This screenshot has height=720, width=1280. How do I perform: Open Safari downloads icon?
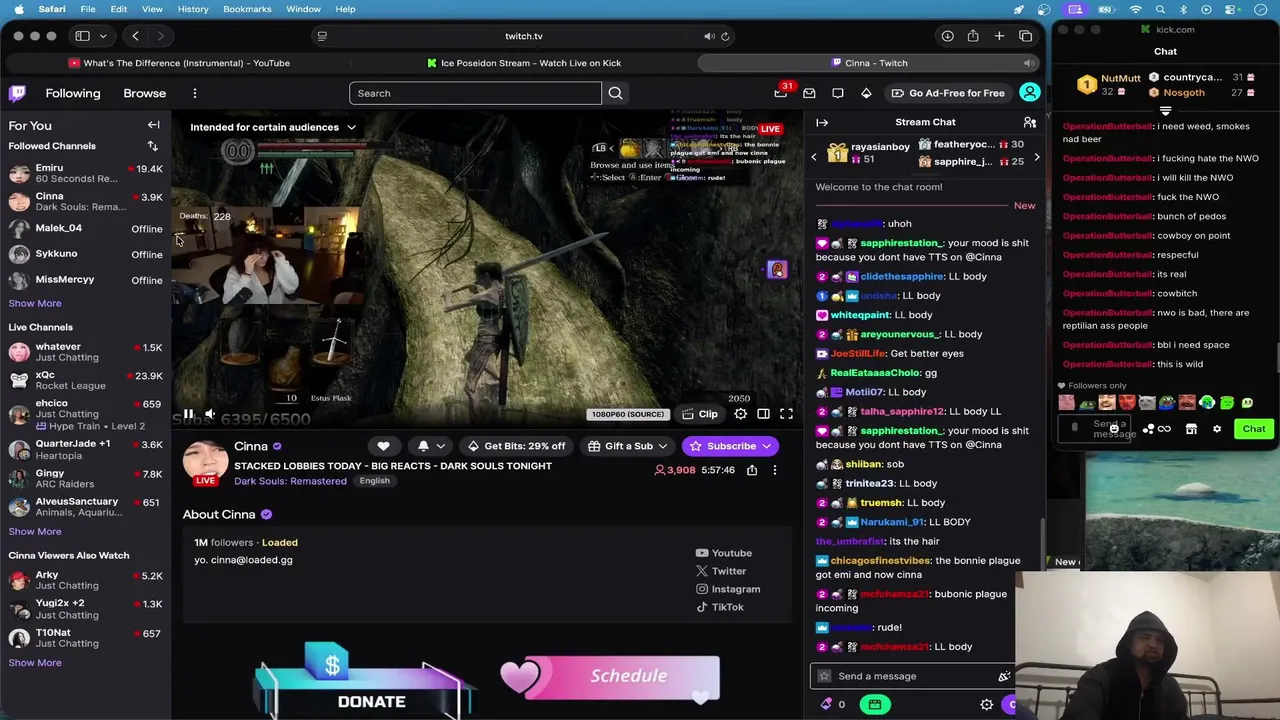click(x=947, y=36)
